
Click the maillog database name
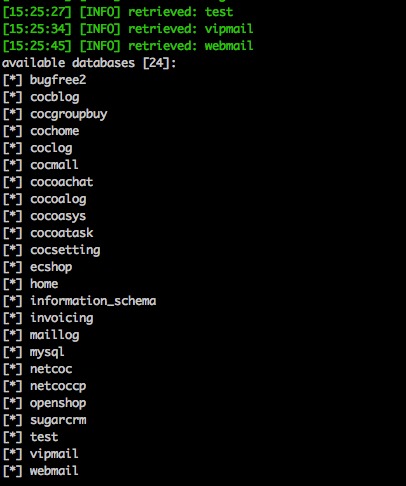[55, 335]
